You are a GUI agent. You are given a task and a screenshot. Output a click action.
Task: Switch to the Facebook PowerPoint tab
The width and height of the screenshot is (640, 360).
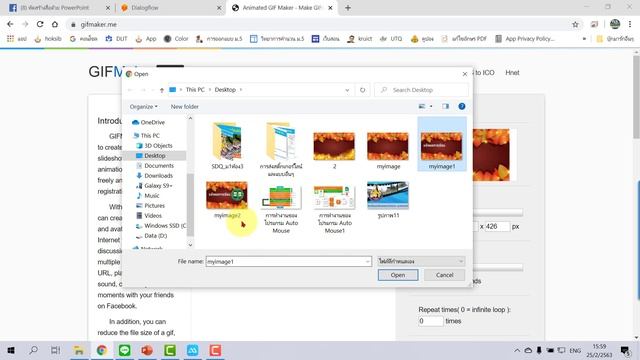58,8
